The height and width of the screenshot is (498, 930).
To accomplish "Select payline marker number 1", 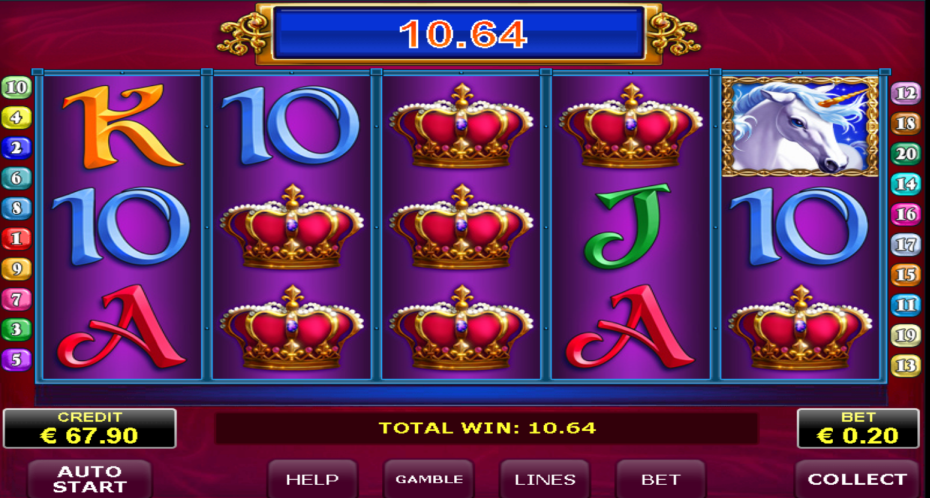I will (17, 239).
